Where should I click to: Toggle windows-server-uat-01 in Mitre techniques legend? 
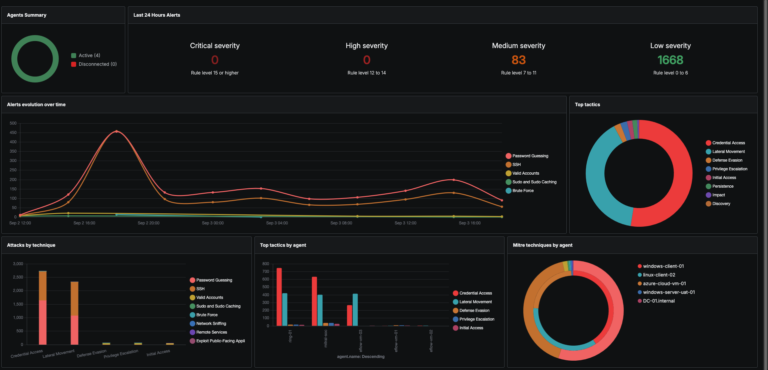(666, 292)
